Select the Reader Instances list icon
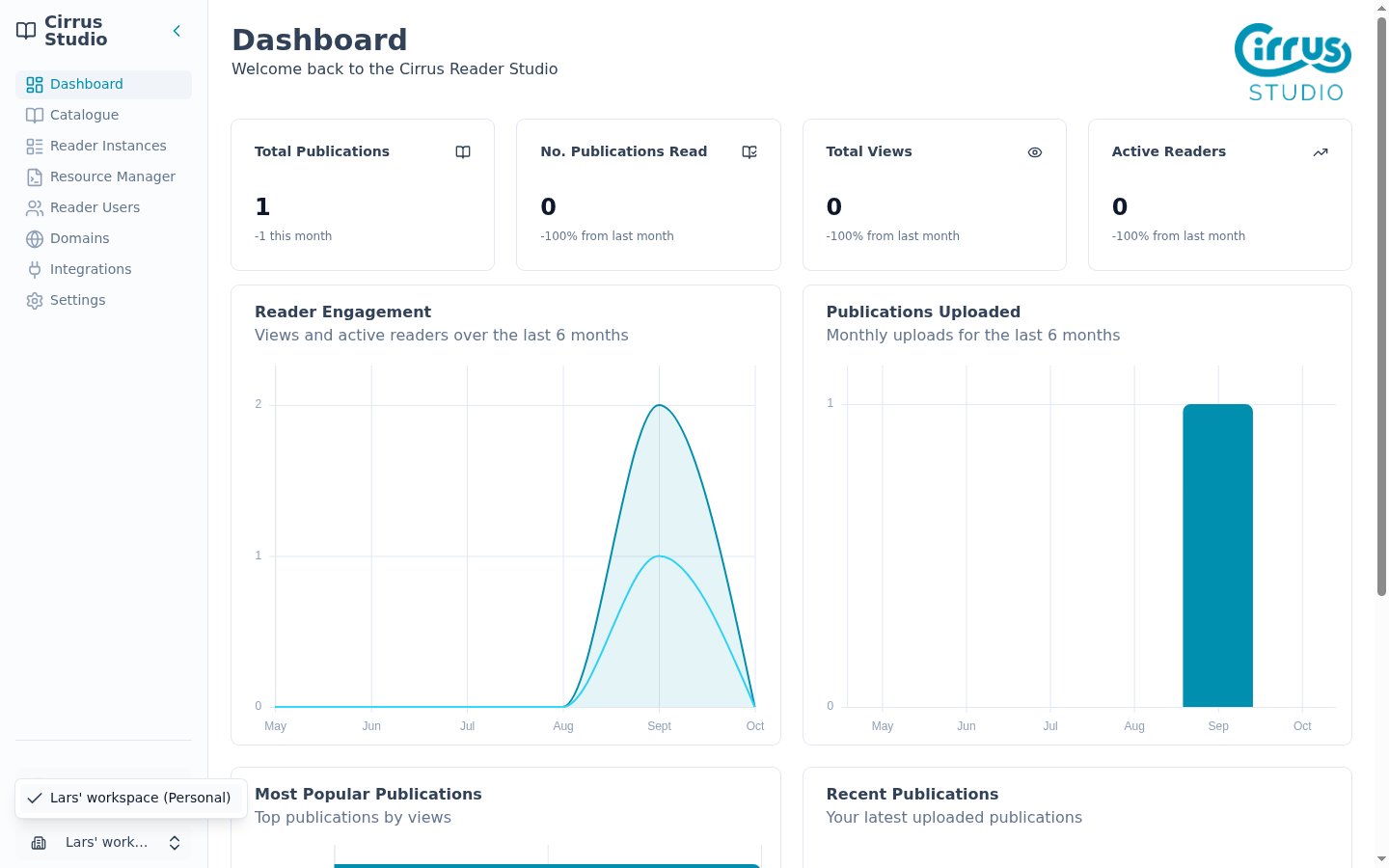 [35, 147]
